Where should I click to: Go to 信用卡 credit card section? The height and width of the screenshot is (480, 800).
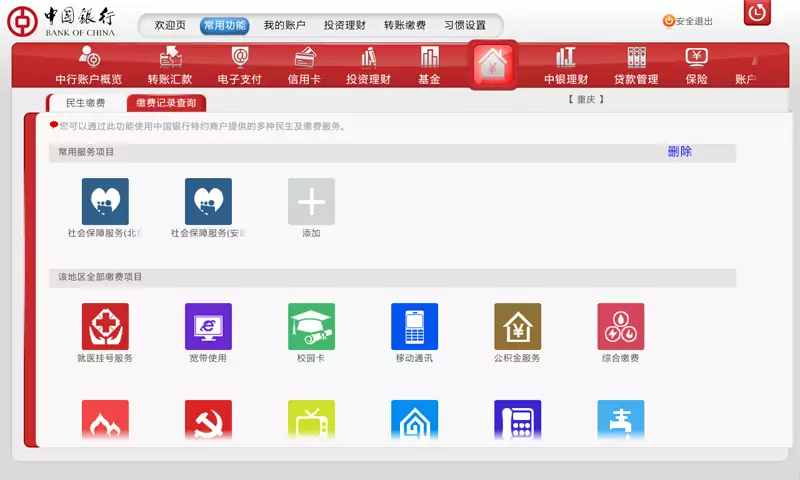(x=304, y=66)
